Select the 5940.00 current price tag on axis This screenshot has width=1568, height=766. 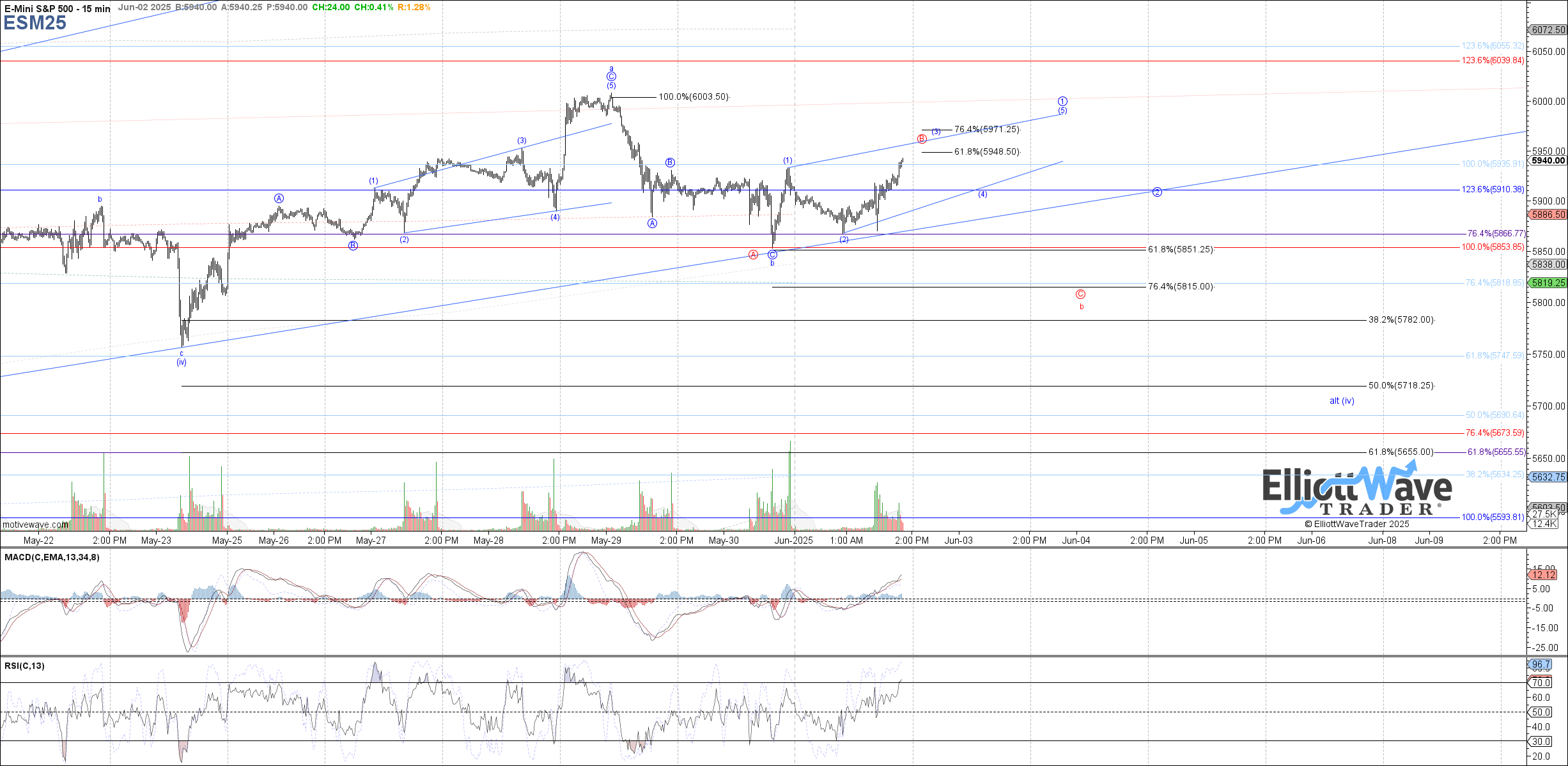[x=1548, y=161]
